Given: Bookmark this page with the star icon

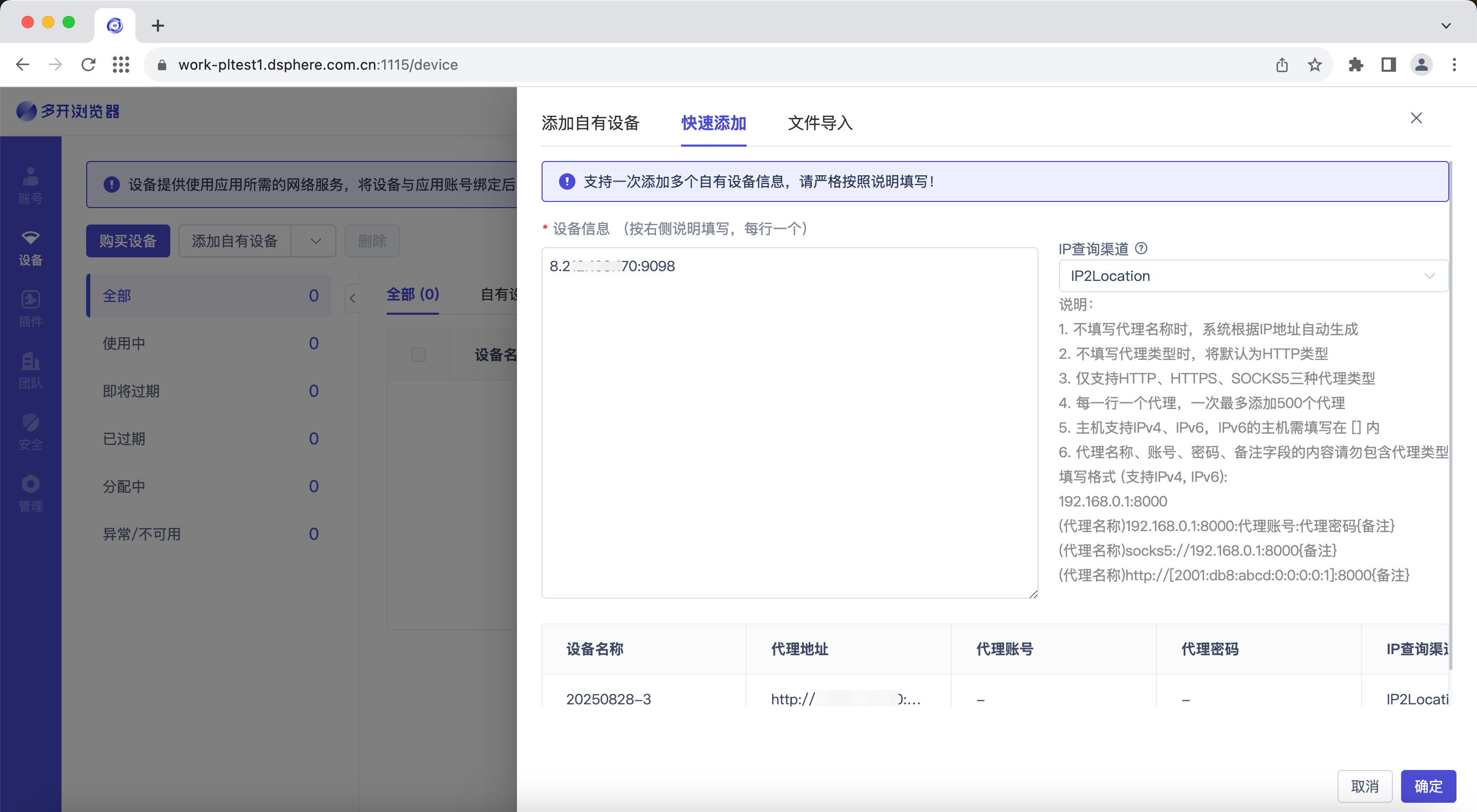Looking at the screenshot, I should click(1315, 65).
